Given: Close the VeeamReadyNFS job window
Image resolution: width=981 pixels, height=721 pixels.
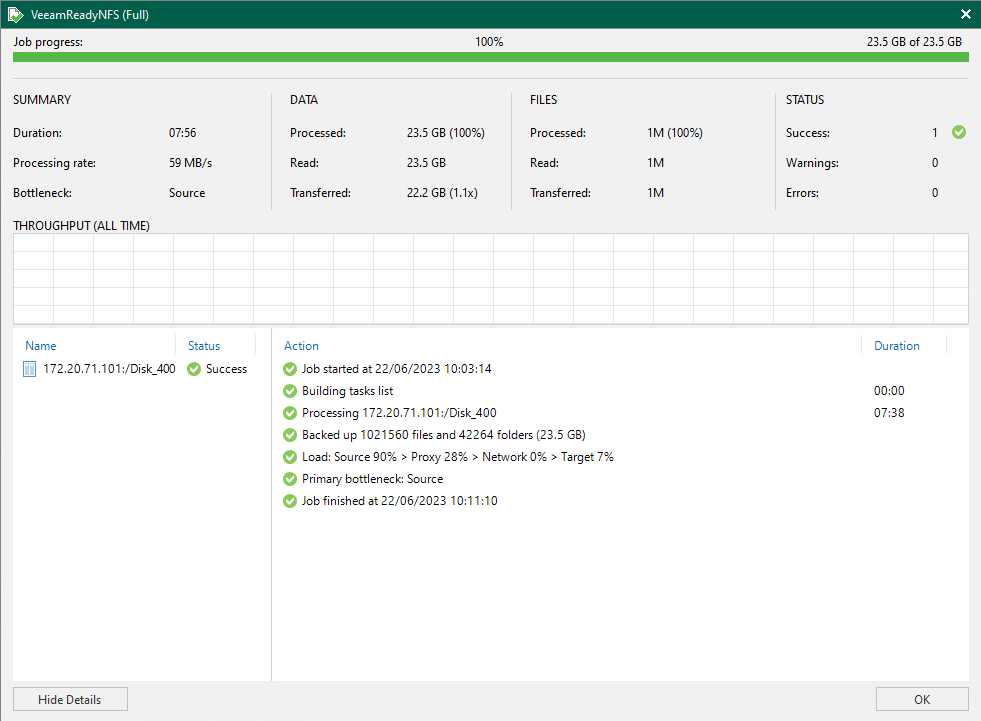Looking at the screenshot, I should (x=965, y=14).
